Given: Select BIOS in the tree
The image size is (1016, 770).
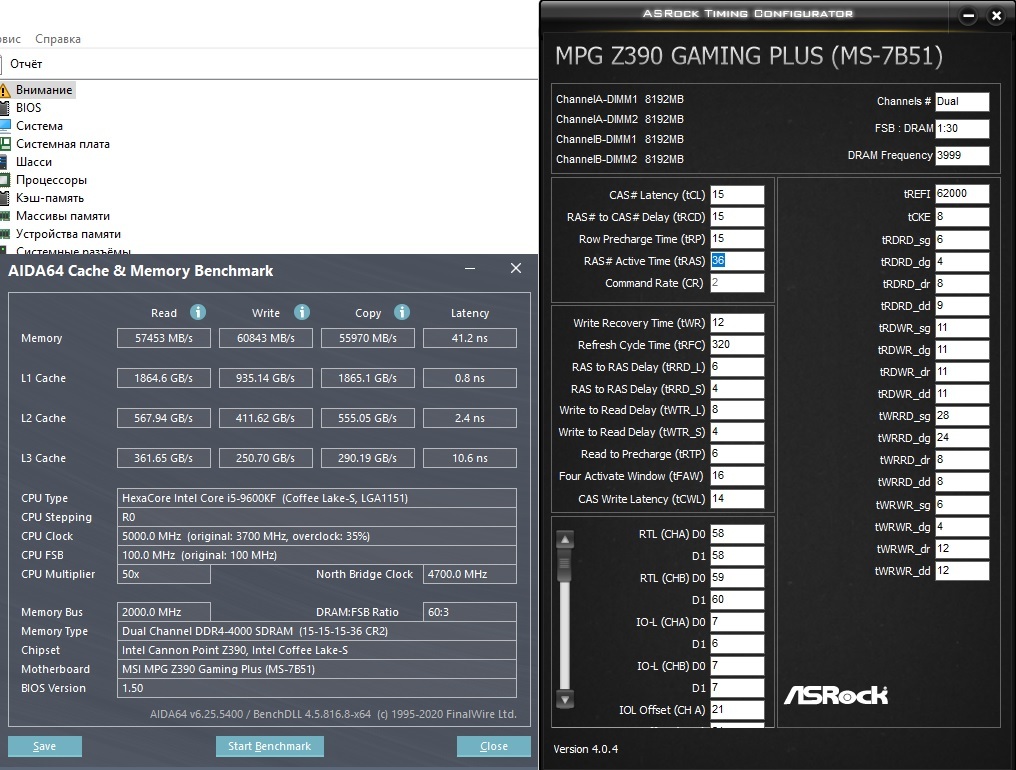Looking at the screenshot, I should (29, 108).
